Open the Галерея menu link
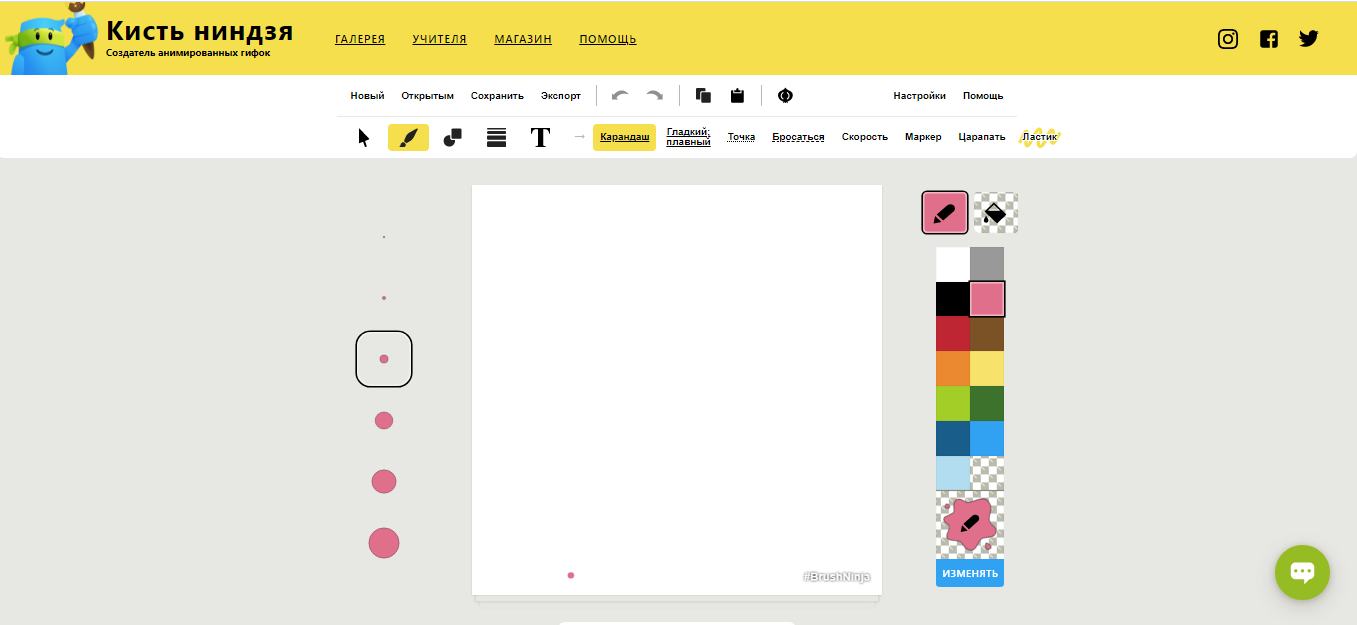1357x625 pixels. coord(360,40)
